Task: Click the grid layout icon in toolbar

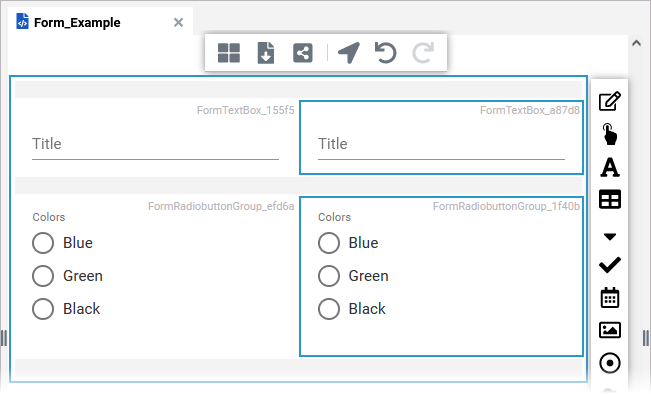Action: click(x=229, y=53)
